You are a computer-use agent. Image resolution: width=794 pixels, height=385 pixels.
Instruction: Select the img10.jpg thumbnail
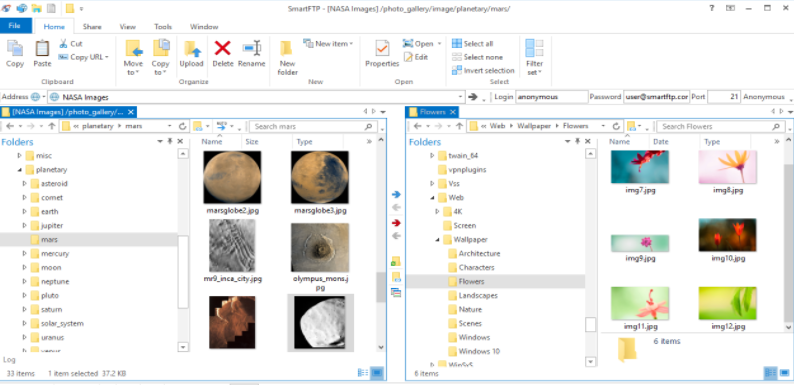[728, 235]
